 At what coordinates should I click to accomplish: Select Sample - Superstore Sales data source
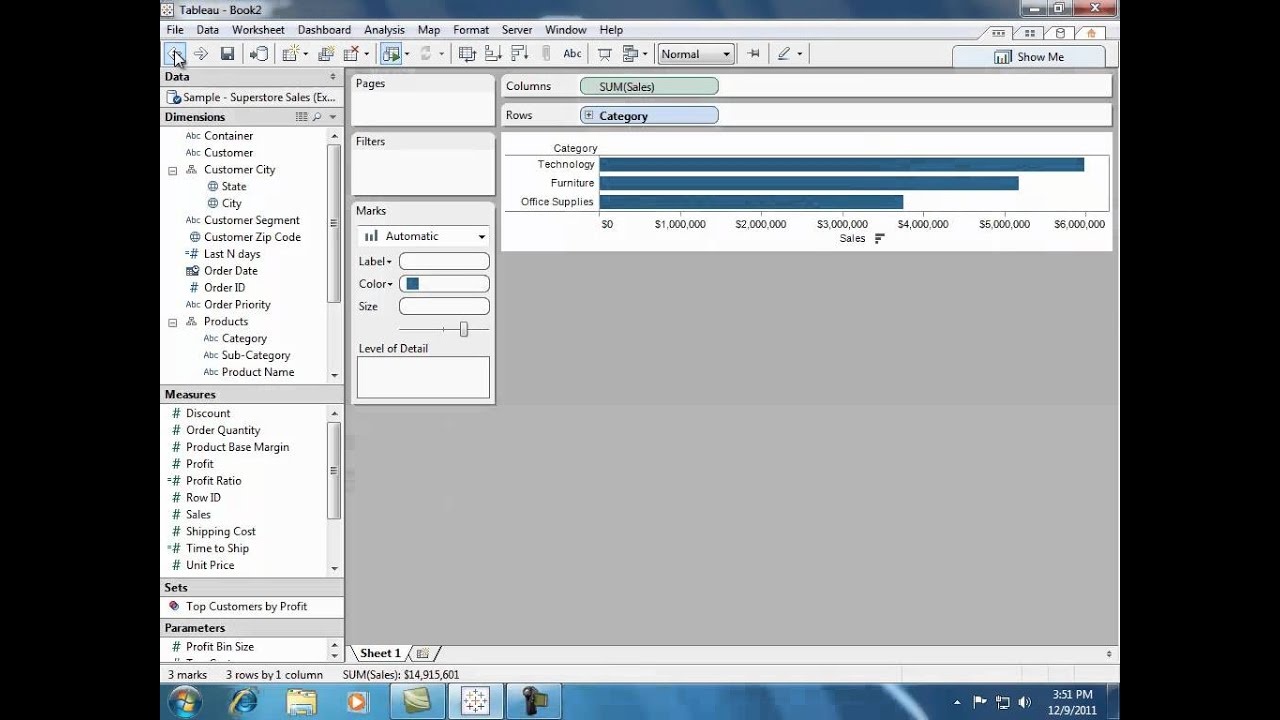251,97
